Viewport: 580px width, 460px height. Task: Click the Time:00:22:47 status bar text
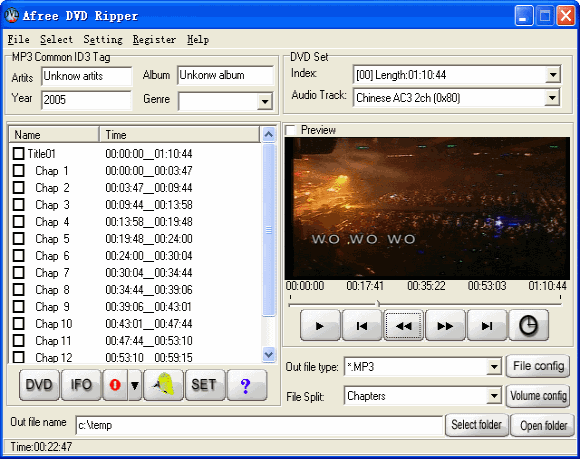coord(41,447)
